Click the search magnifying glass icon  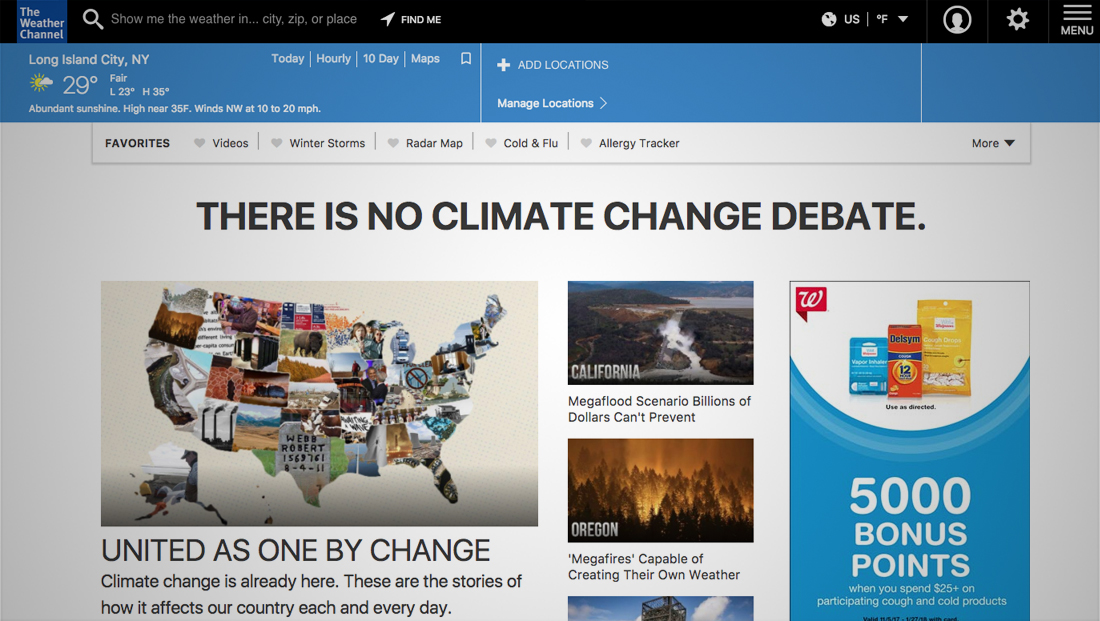(x=93, y=19)
